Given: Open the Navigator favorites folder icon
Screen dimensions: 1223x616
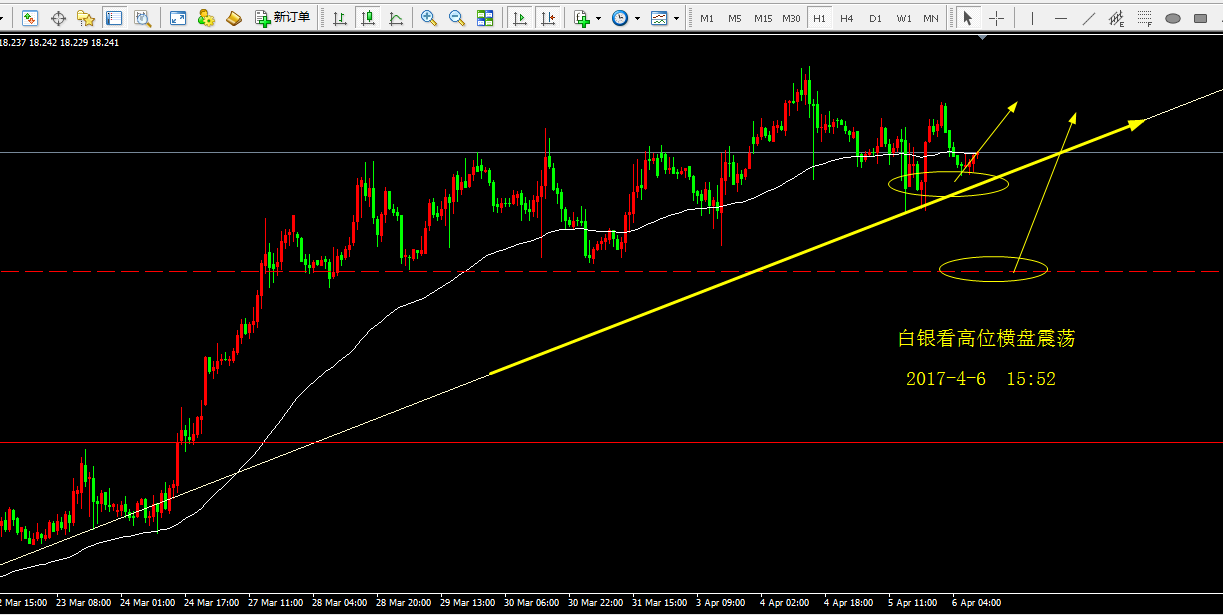Looking at the screenshot, I should click(x=86, y=18).
